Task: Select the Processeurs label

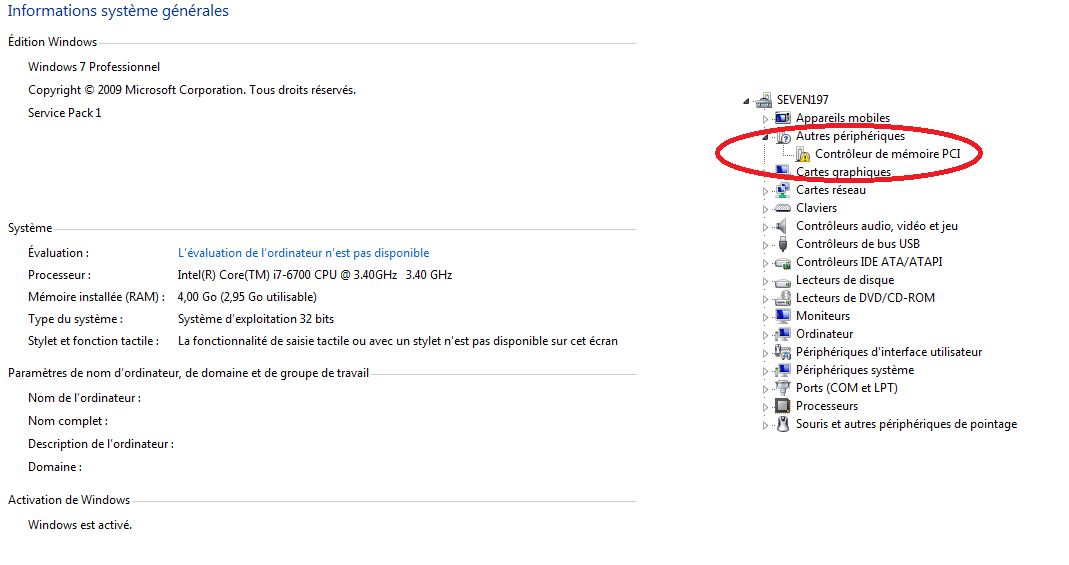Action: [827, 406]
